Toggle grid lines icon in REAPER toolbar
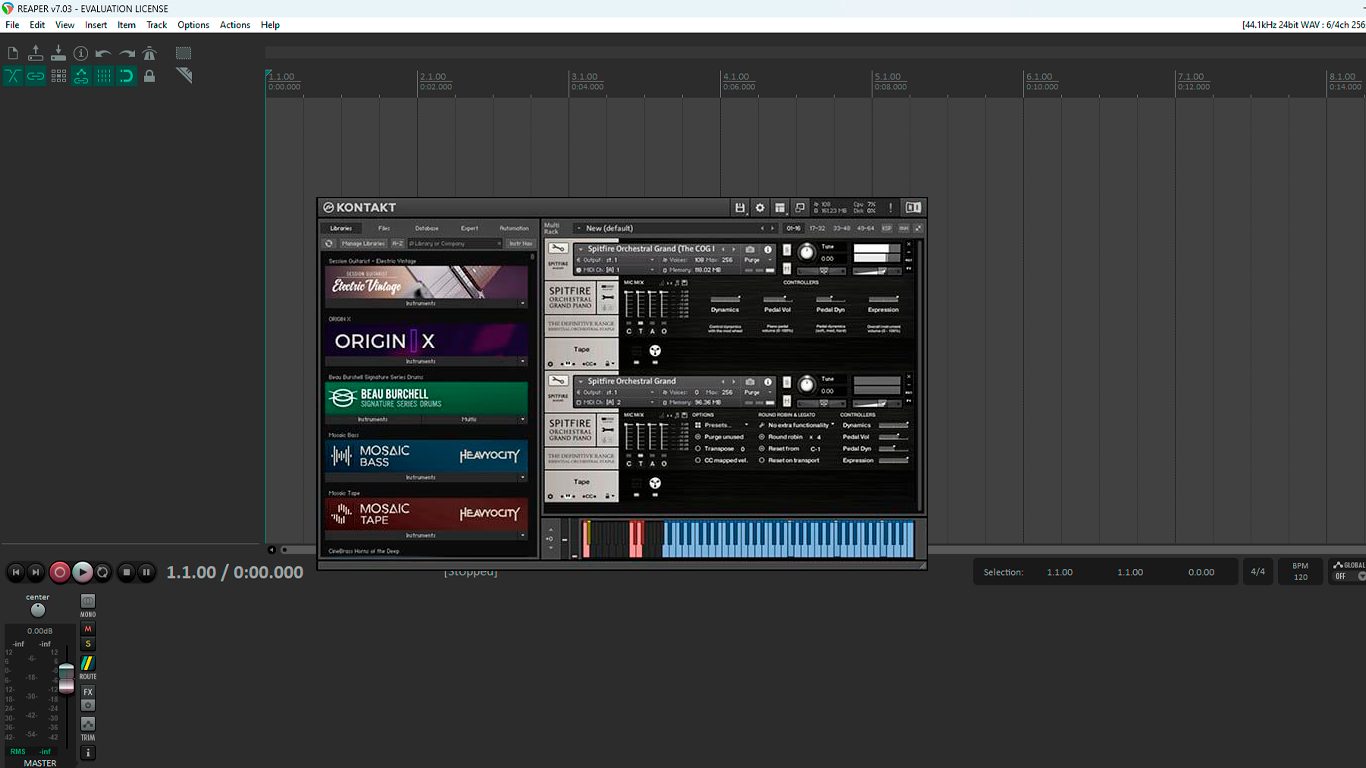 pos(103,76)
